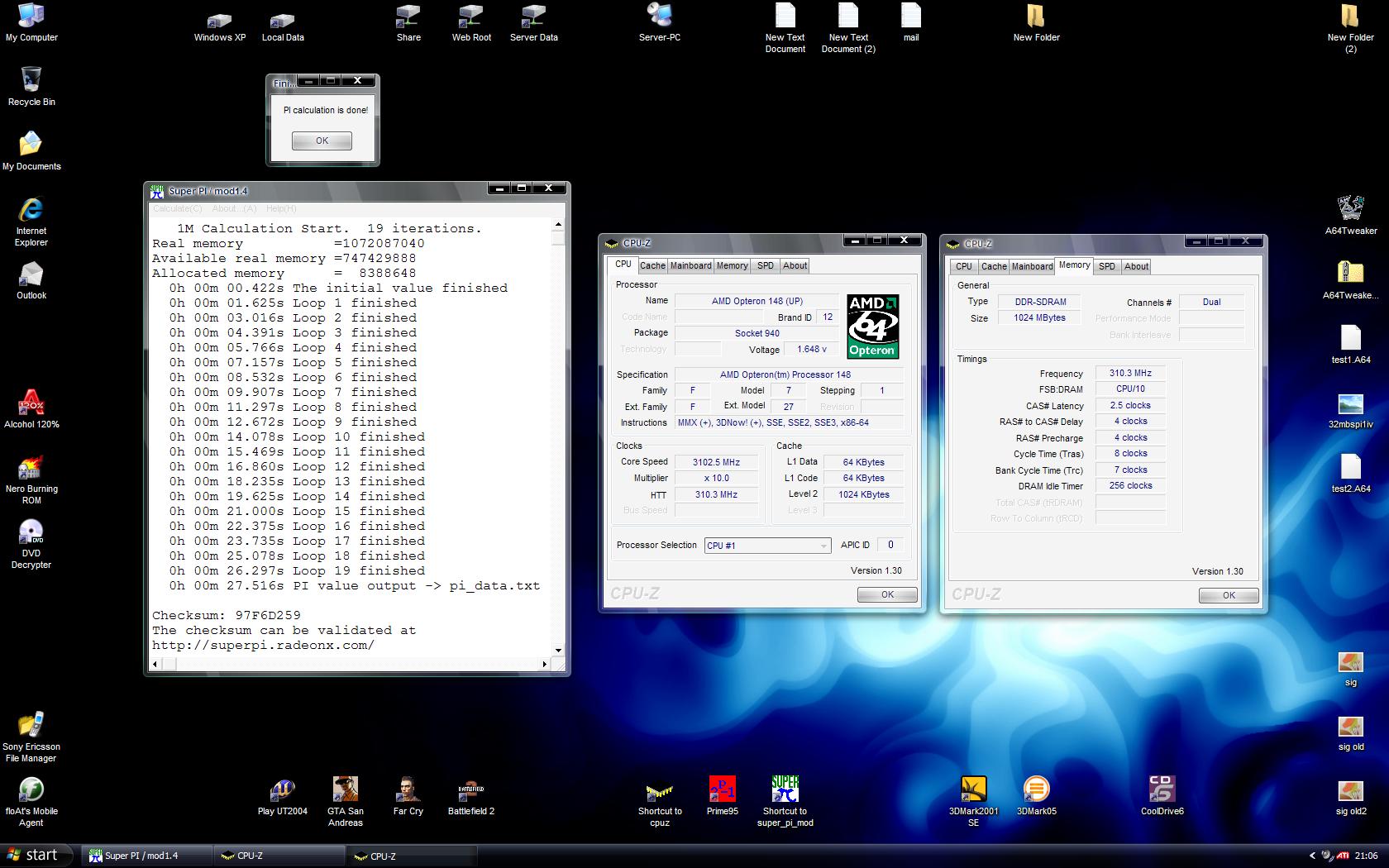The width and height of the screenshot is (1389, 868).
Task: Switch to Mainboard tab in left CPU-Z
Action: click(x=690, y=265)
